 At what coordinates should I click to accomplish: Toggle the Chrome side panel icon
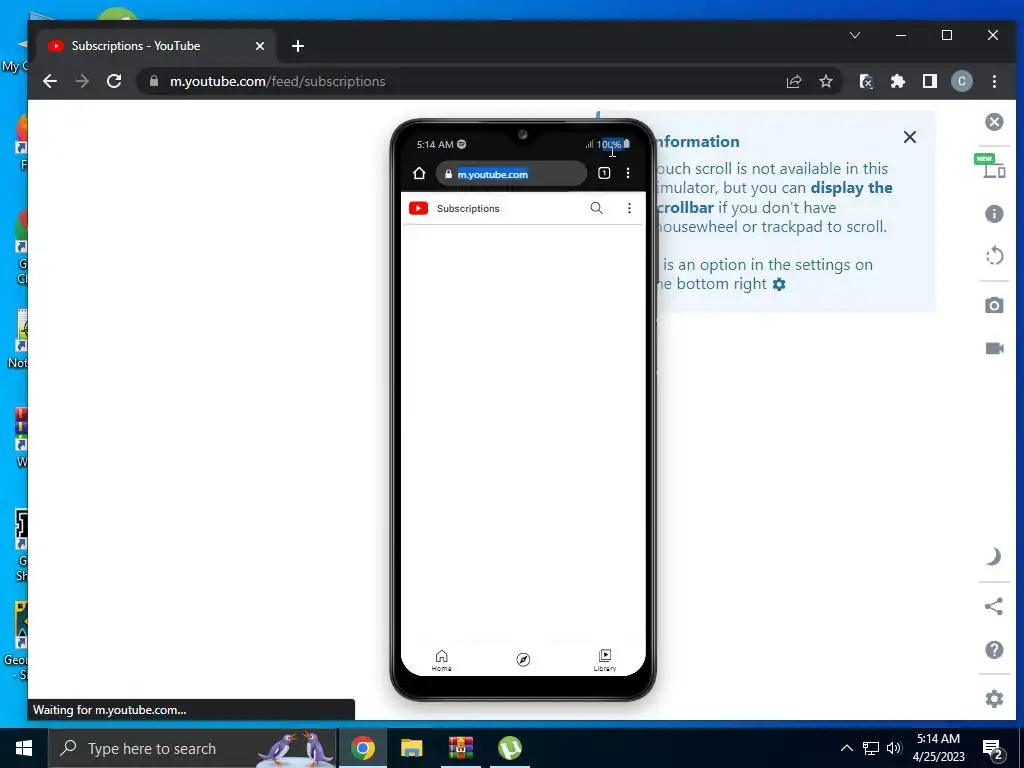[x=930, y=81]
